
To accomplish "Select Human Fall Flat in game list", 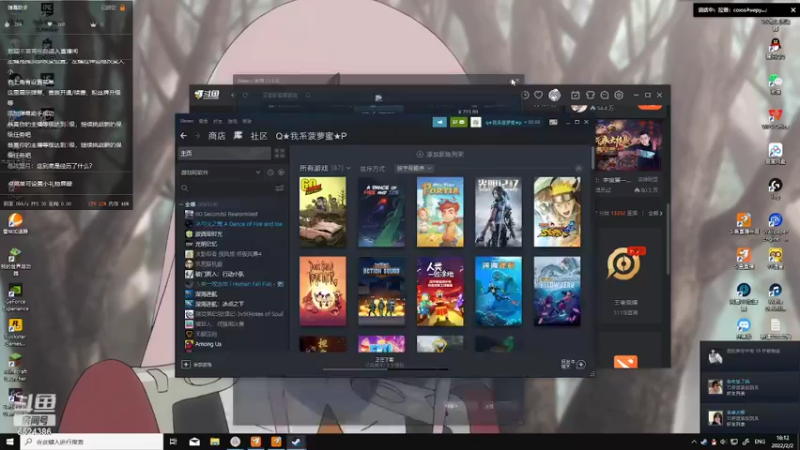I will 234,284.
